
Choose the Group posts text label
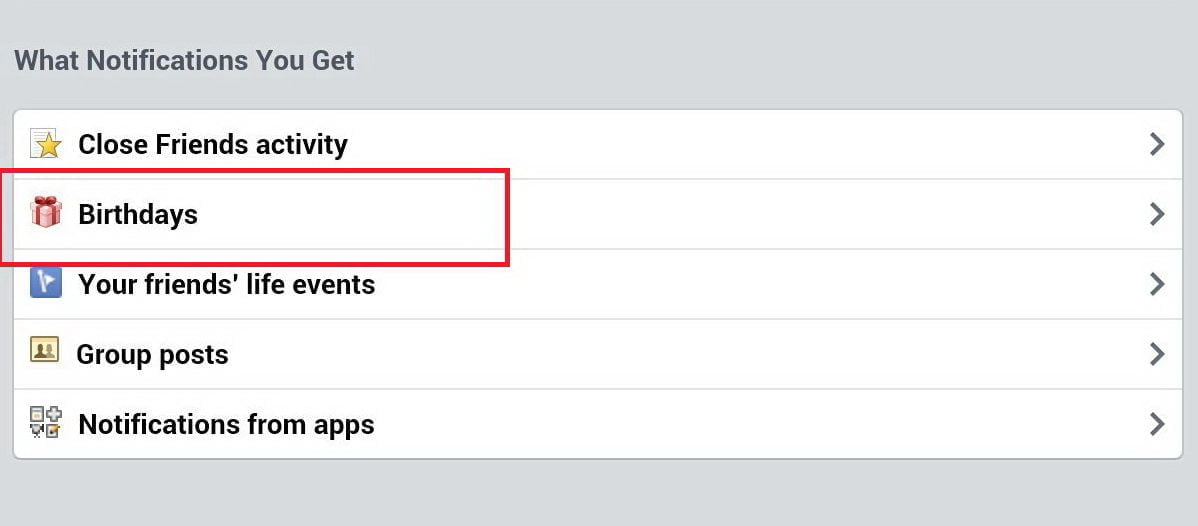153,355
